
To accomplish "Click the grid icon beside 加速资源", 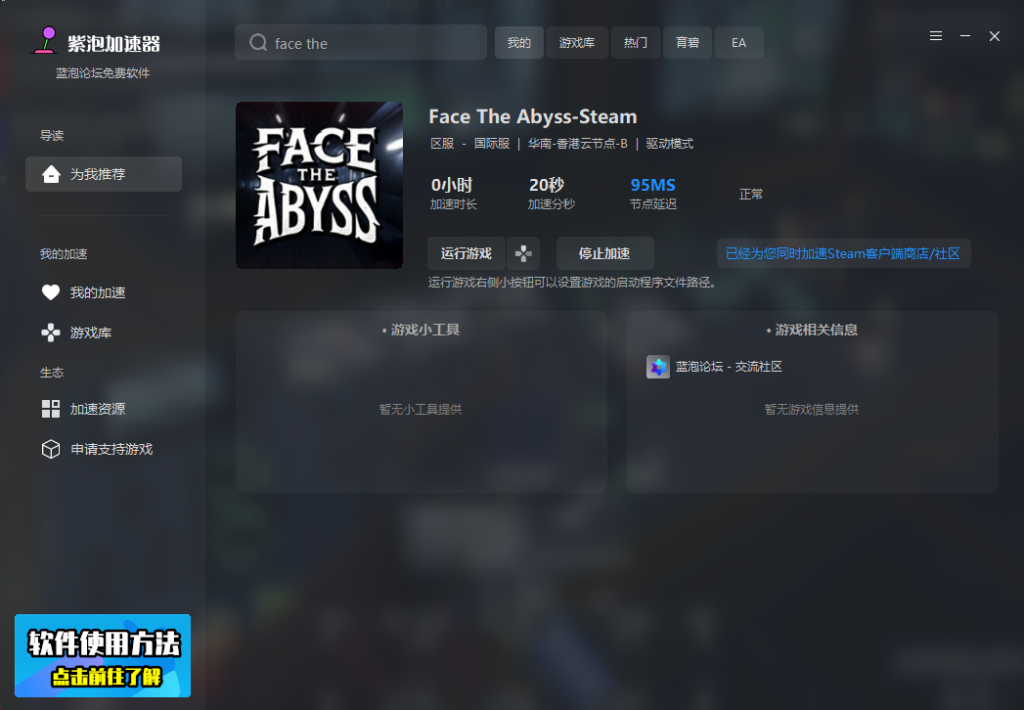I will (x=50, y=409).
